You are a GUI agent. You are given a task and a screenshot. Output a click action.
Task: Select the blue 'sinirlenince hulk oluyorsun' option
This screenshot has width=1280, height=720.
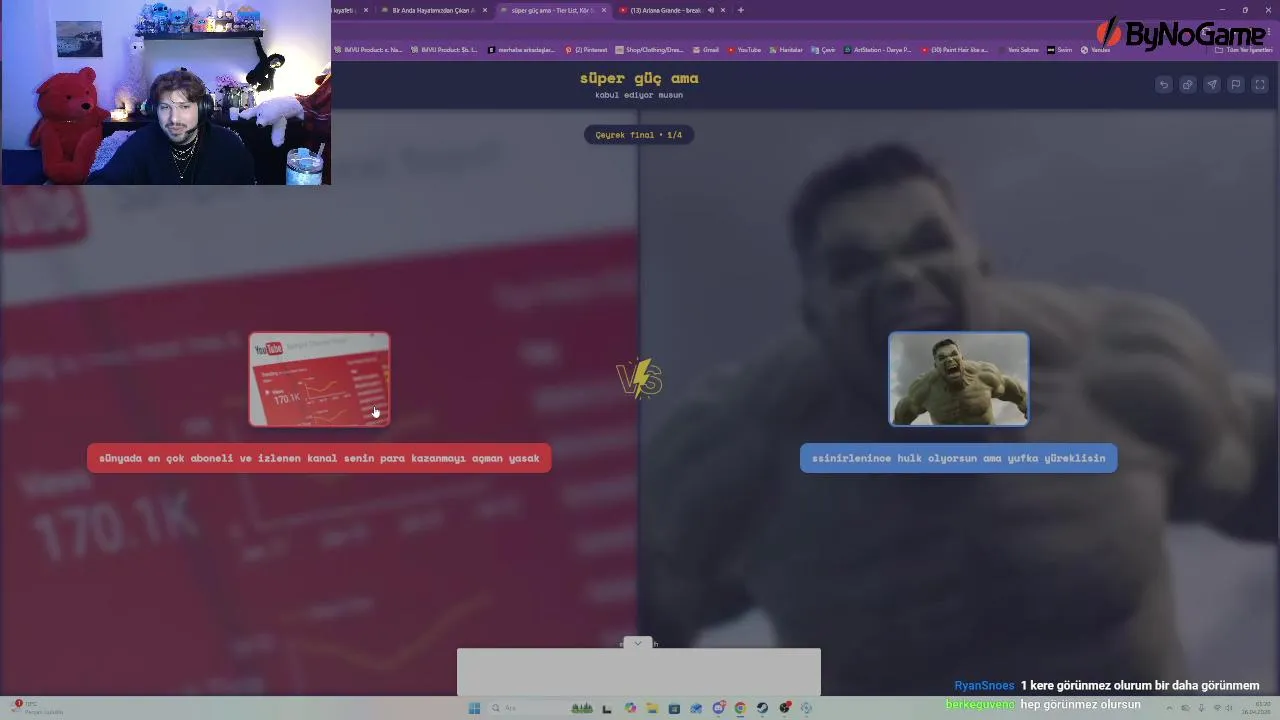[958, 458]
